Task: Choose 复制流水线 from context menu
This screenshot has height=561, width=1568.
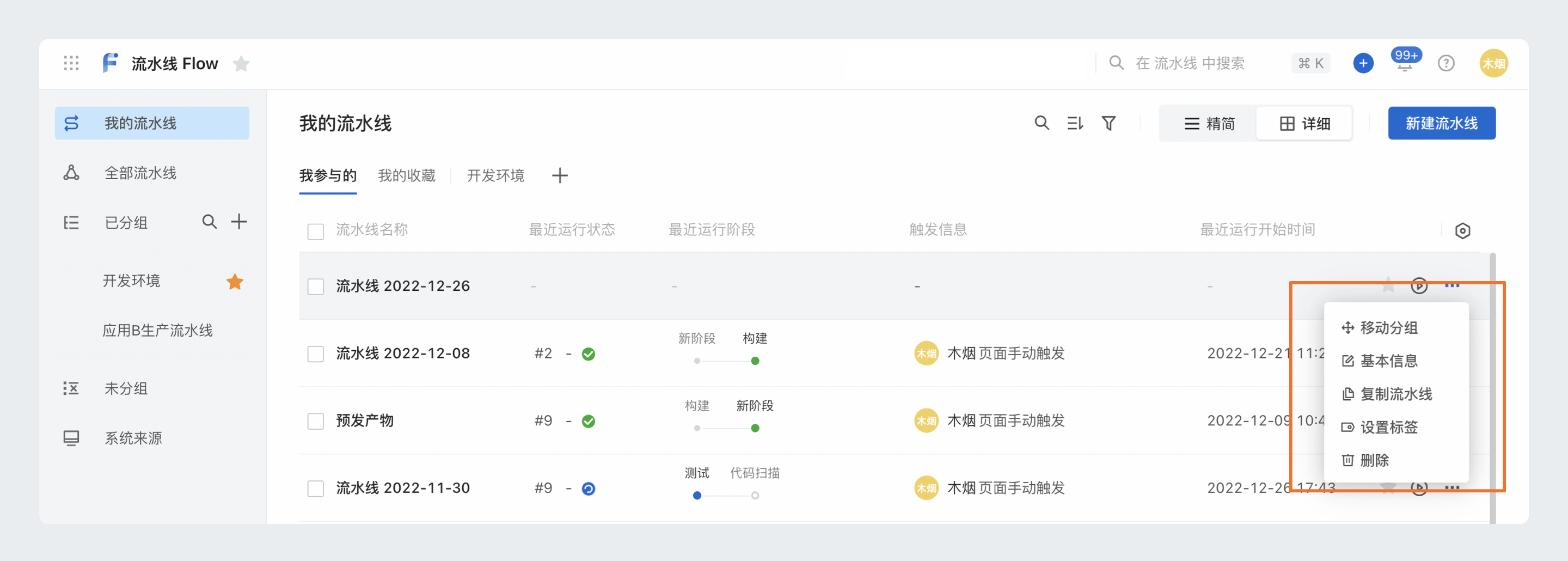Action: (1395, 394)
